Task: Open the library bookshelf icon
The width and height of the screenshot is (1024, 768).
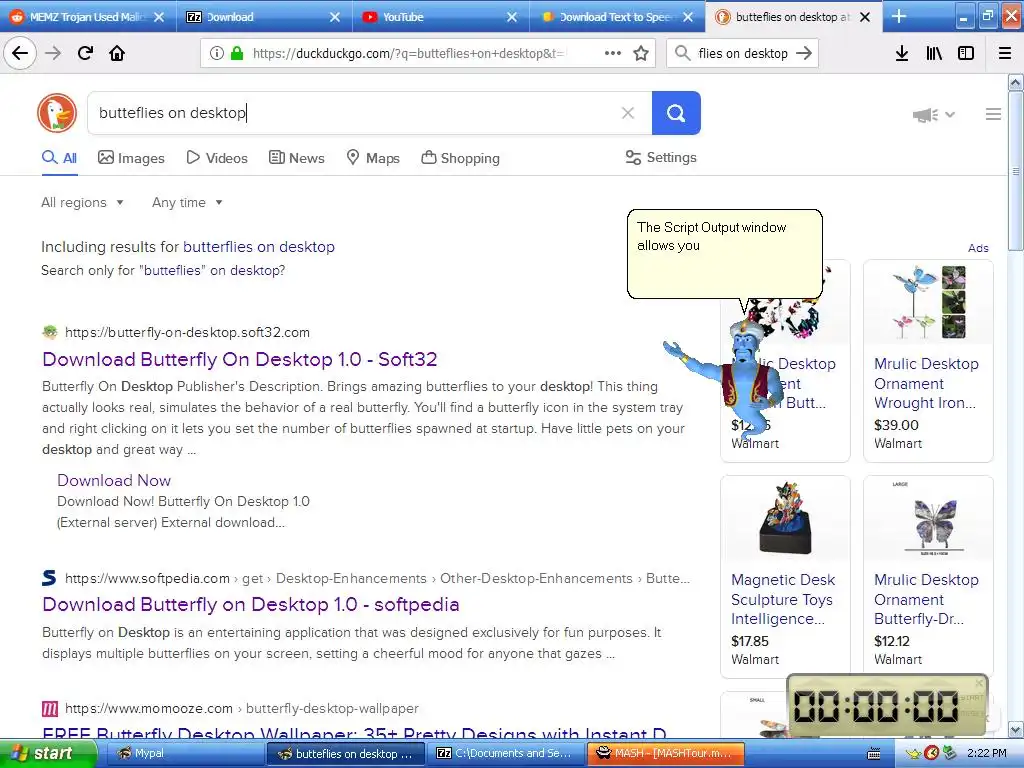Action: point(934,53)
